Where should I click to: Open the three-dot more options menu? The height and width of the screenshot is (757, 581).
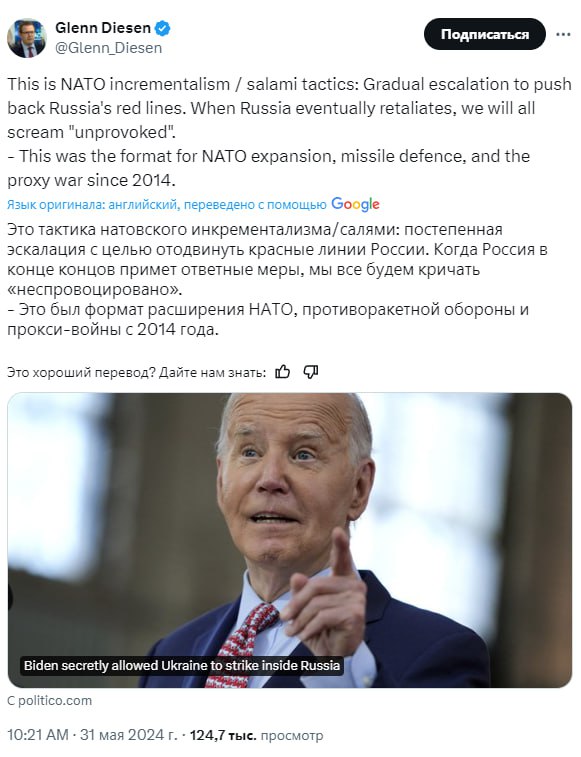tap(563, 34)
